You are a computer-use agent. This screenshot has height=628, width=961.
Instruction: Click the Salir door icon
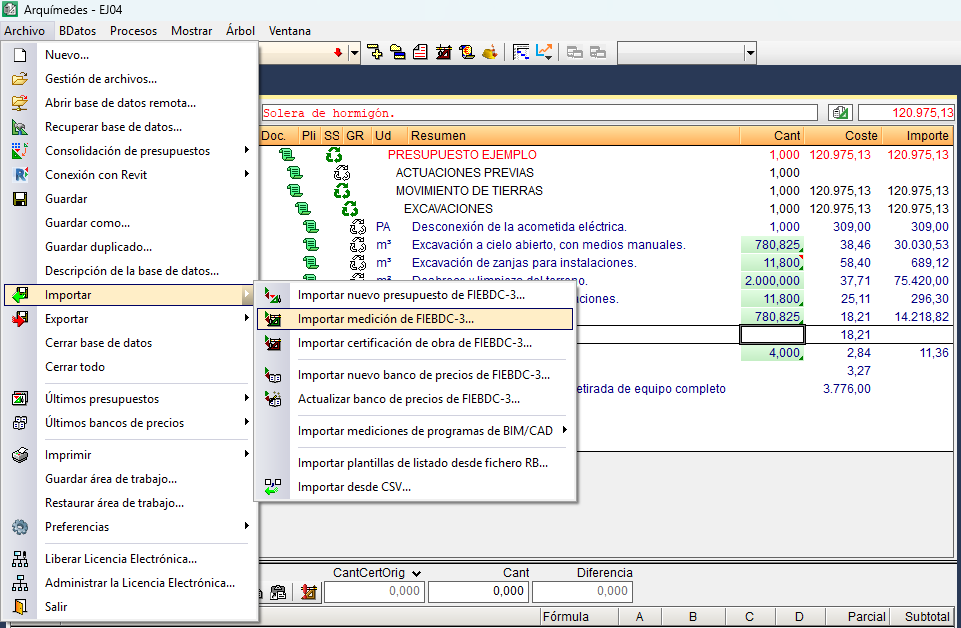click(19, 607)
